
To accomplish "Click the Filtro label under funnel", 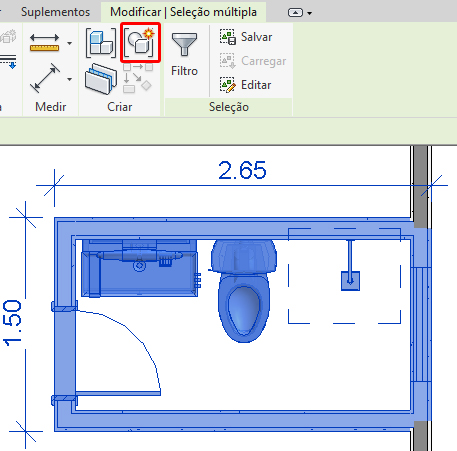I will (x=184, y=71).
